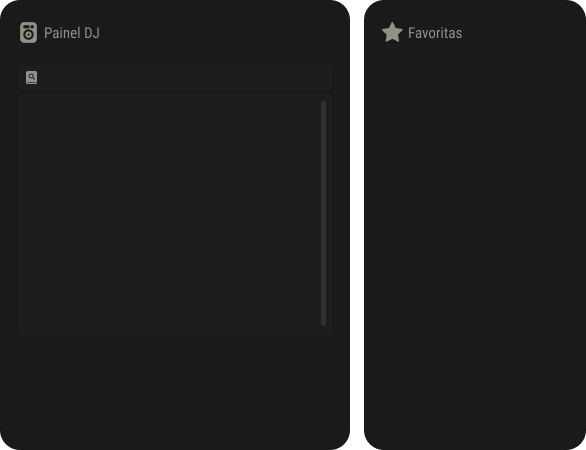Click the Favoritas panel header area
Image resolution: width=586 pixels, height=450 pixels.
pos(475,33)
